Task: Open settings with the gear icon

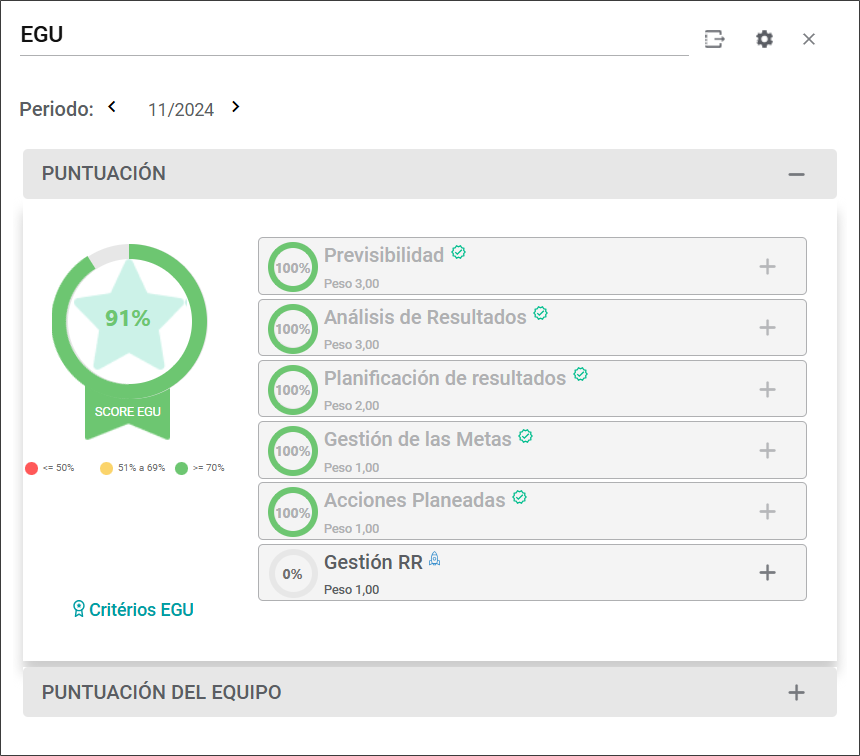Action: click(764, 39)
